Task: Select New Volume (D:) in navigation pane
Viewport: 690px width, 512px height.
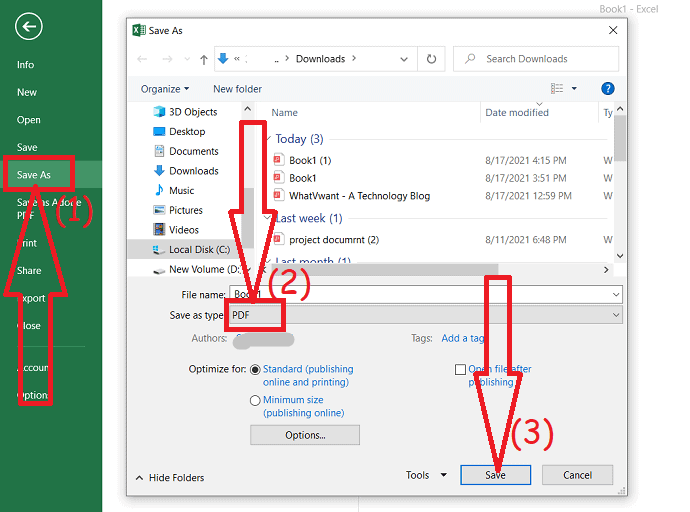Action: click(x=205, y=269)
